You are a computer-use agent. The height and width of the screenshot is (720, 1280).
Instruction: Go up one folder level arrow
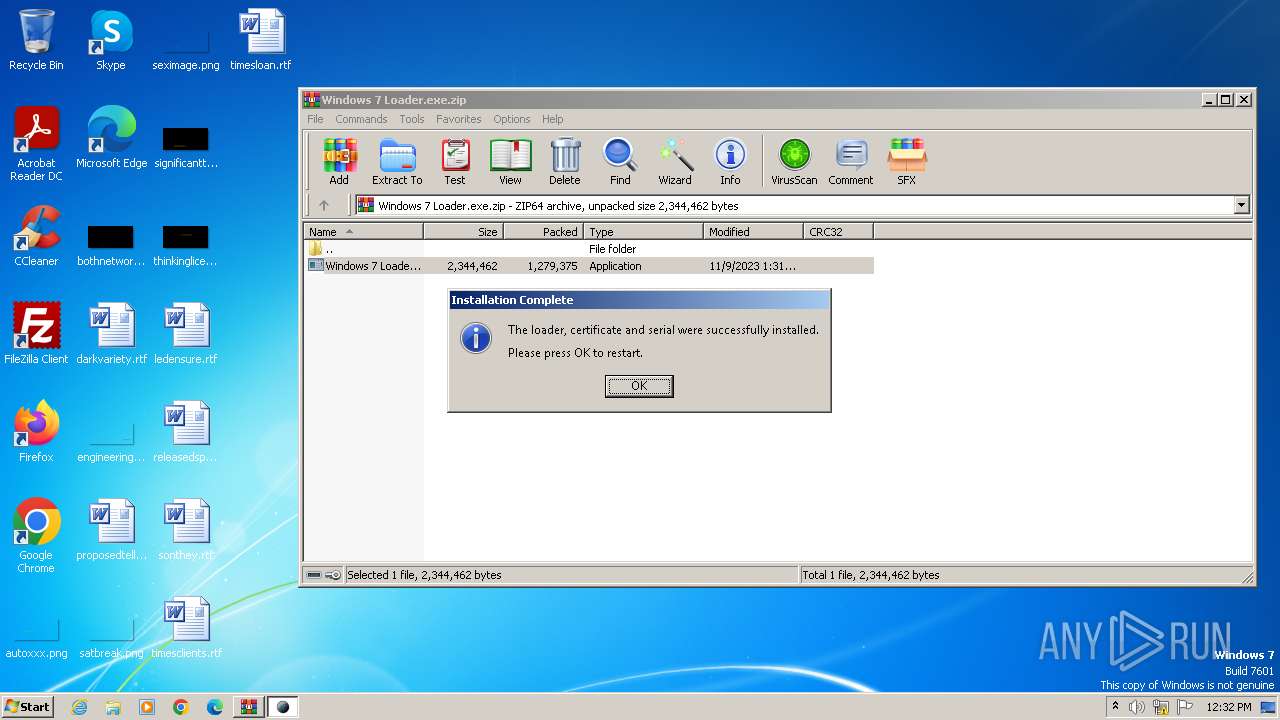[x=324, y=205]
